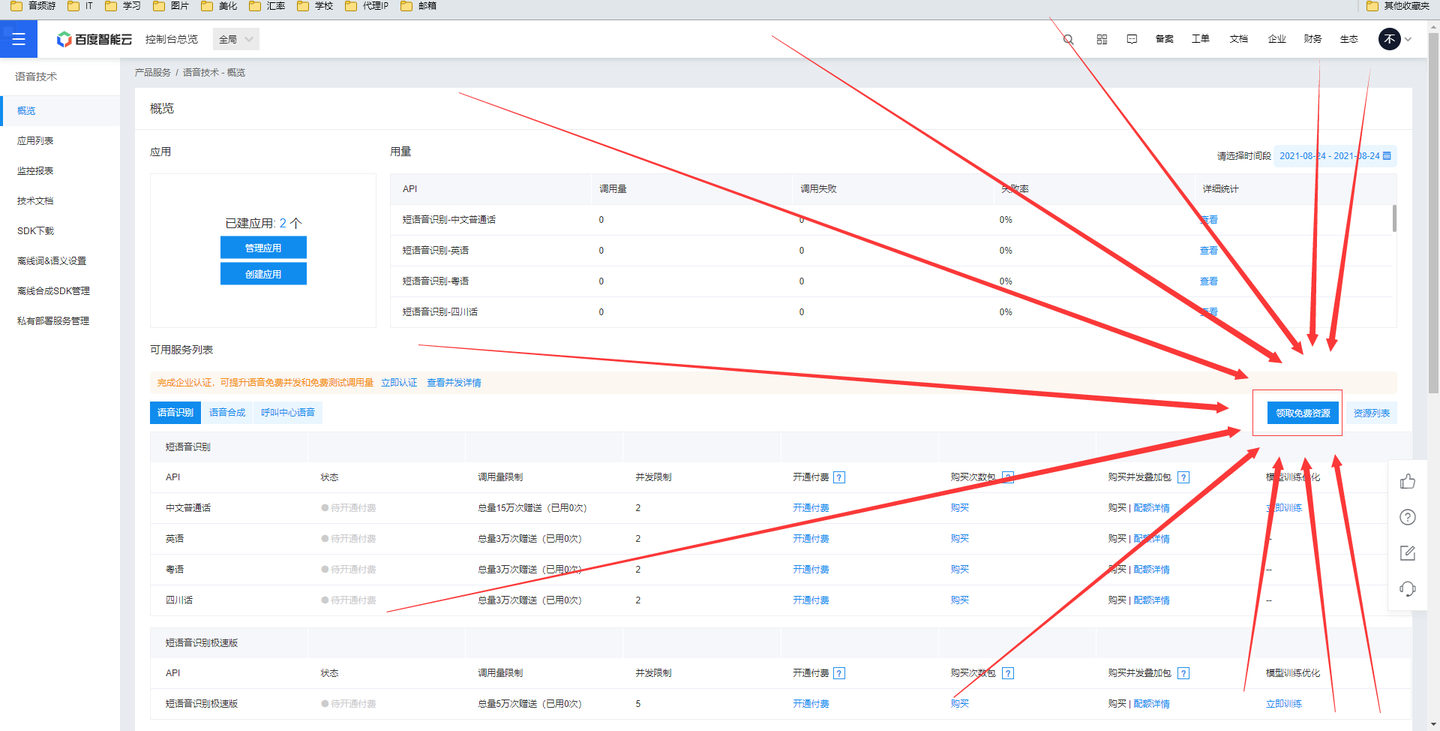Screen dimensions: 1440x731
Task: Click the thumbs-up feedback icon
Action: pyautogui.click(x=1408, y=481)
